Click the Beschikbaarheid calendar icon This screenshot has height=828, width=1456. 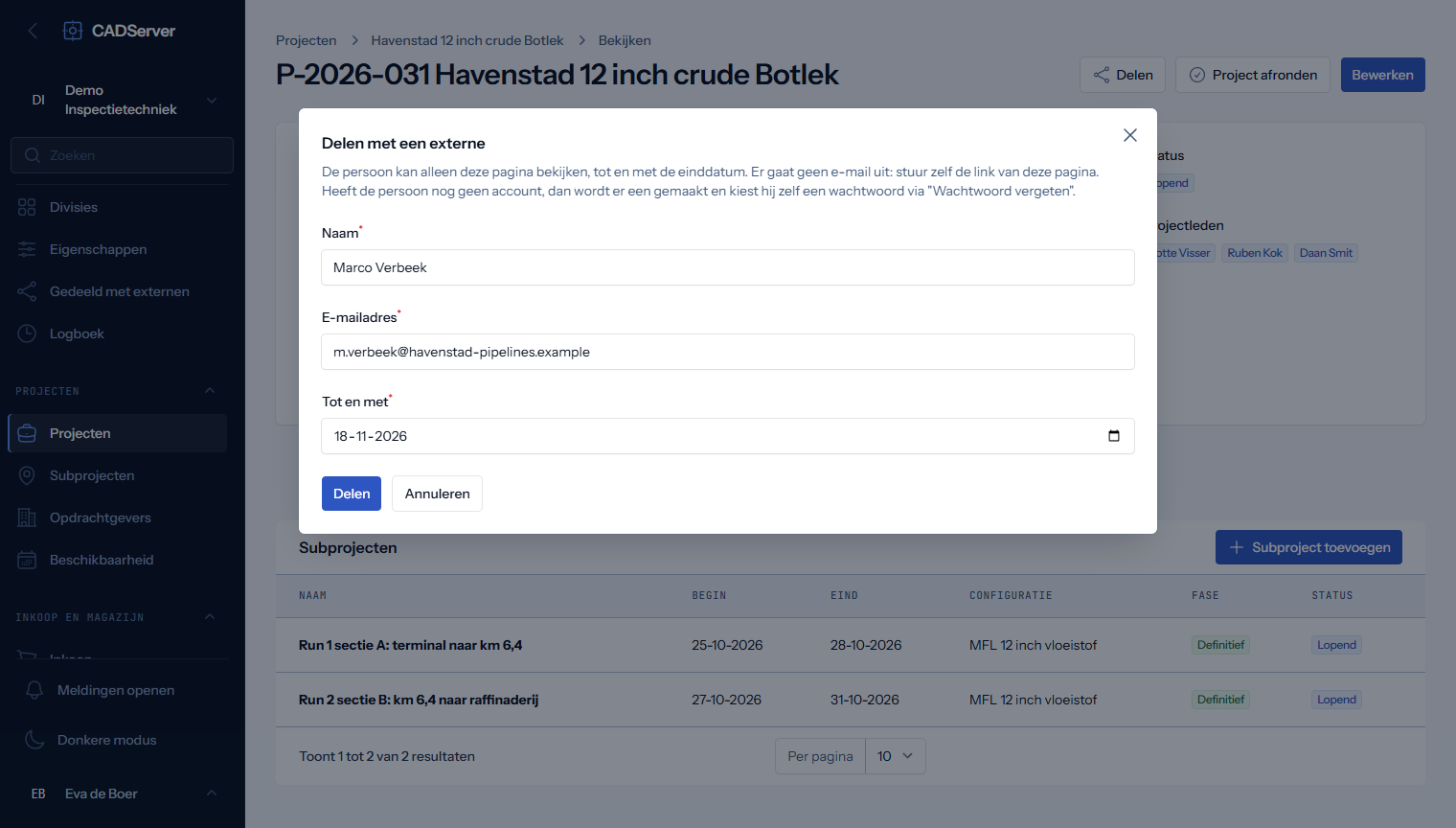click(x=27, y=560)
